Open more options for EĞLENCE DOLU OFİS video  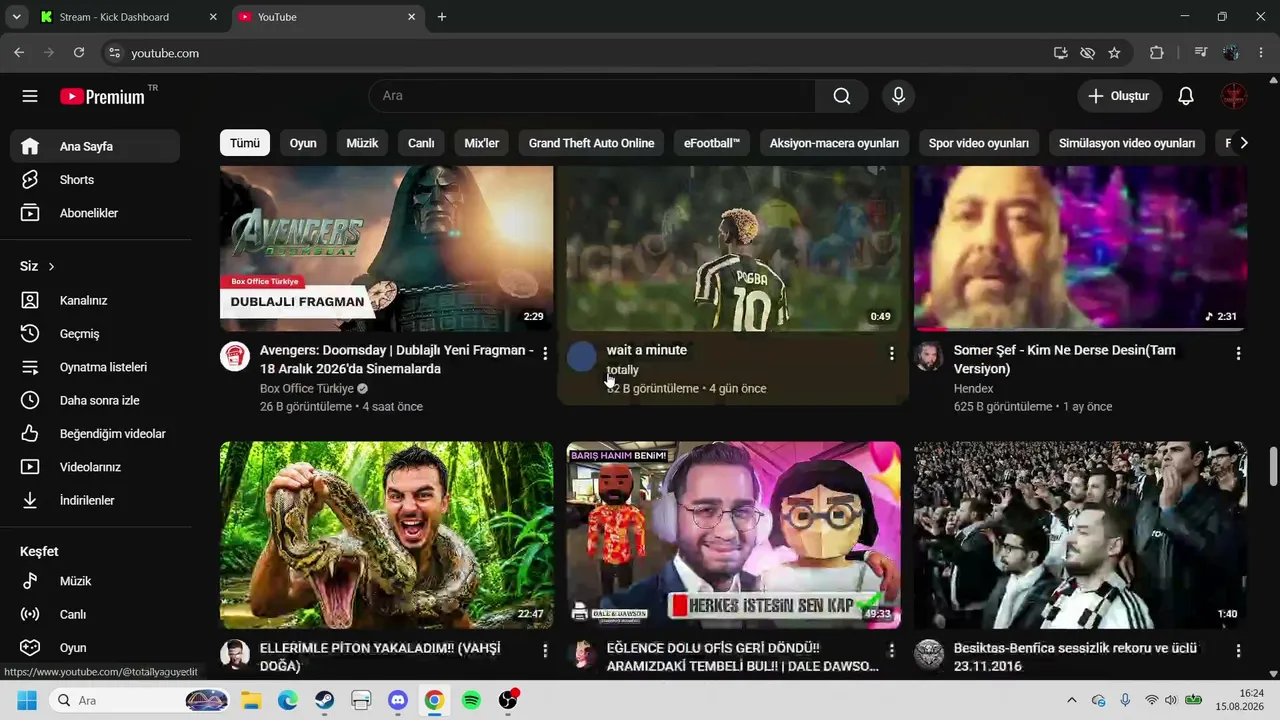point(892,651)
